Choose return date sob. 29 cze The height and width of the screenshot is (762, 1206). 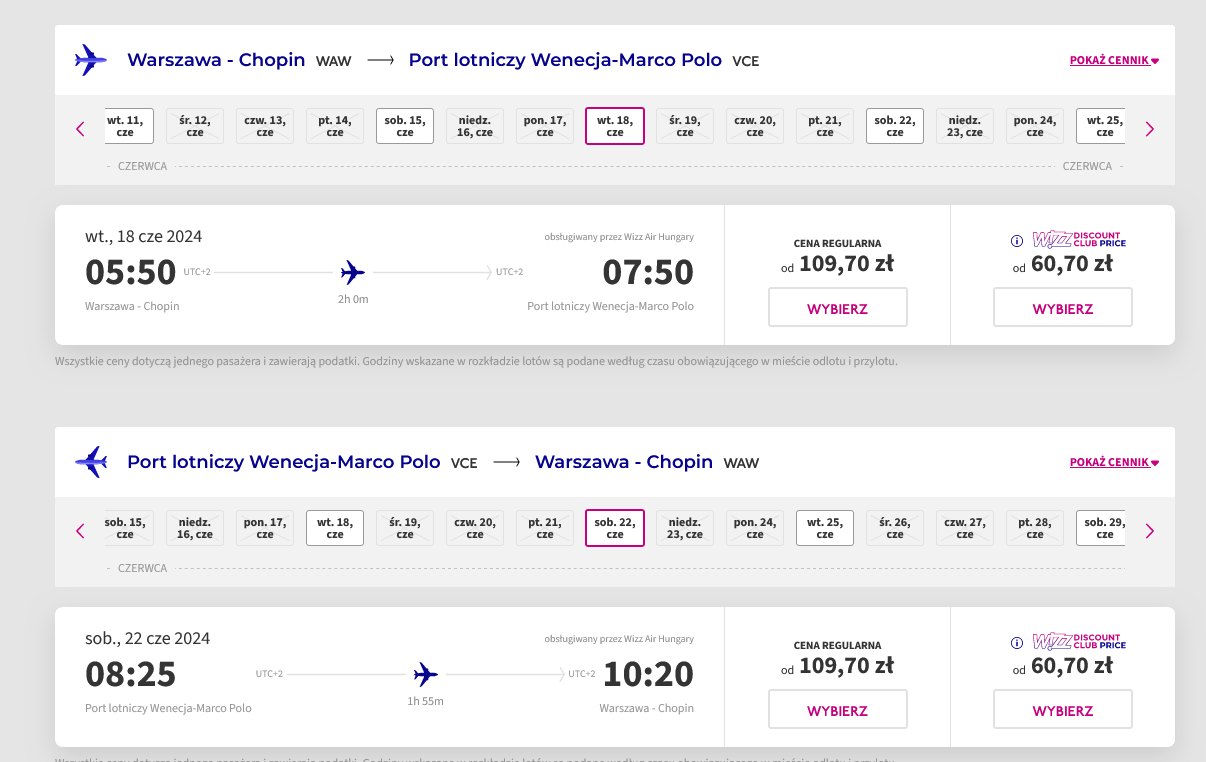pyautogui.click(x=1101, y=528)
